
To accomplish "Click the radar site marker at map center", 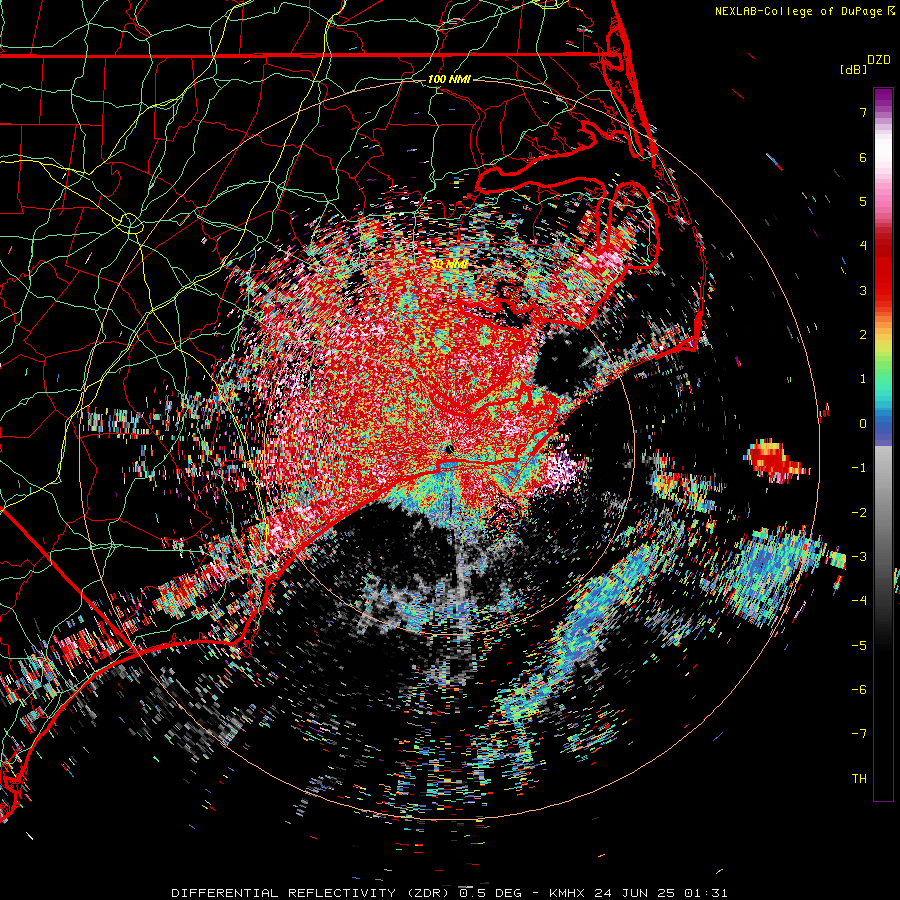I will tap(449, 450).
